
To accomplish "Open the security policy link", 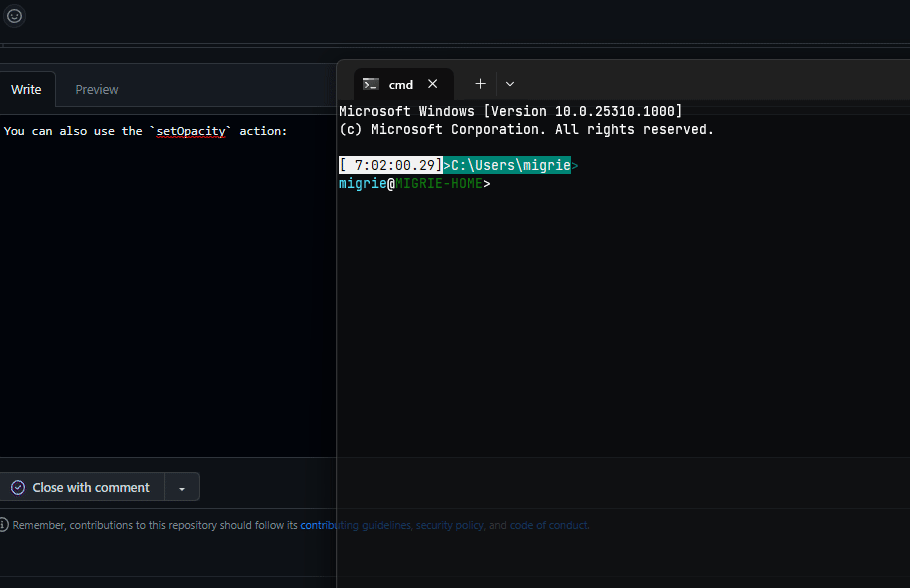I will [x=449, y=525].
